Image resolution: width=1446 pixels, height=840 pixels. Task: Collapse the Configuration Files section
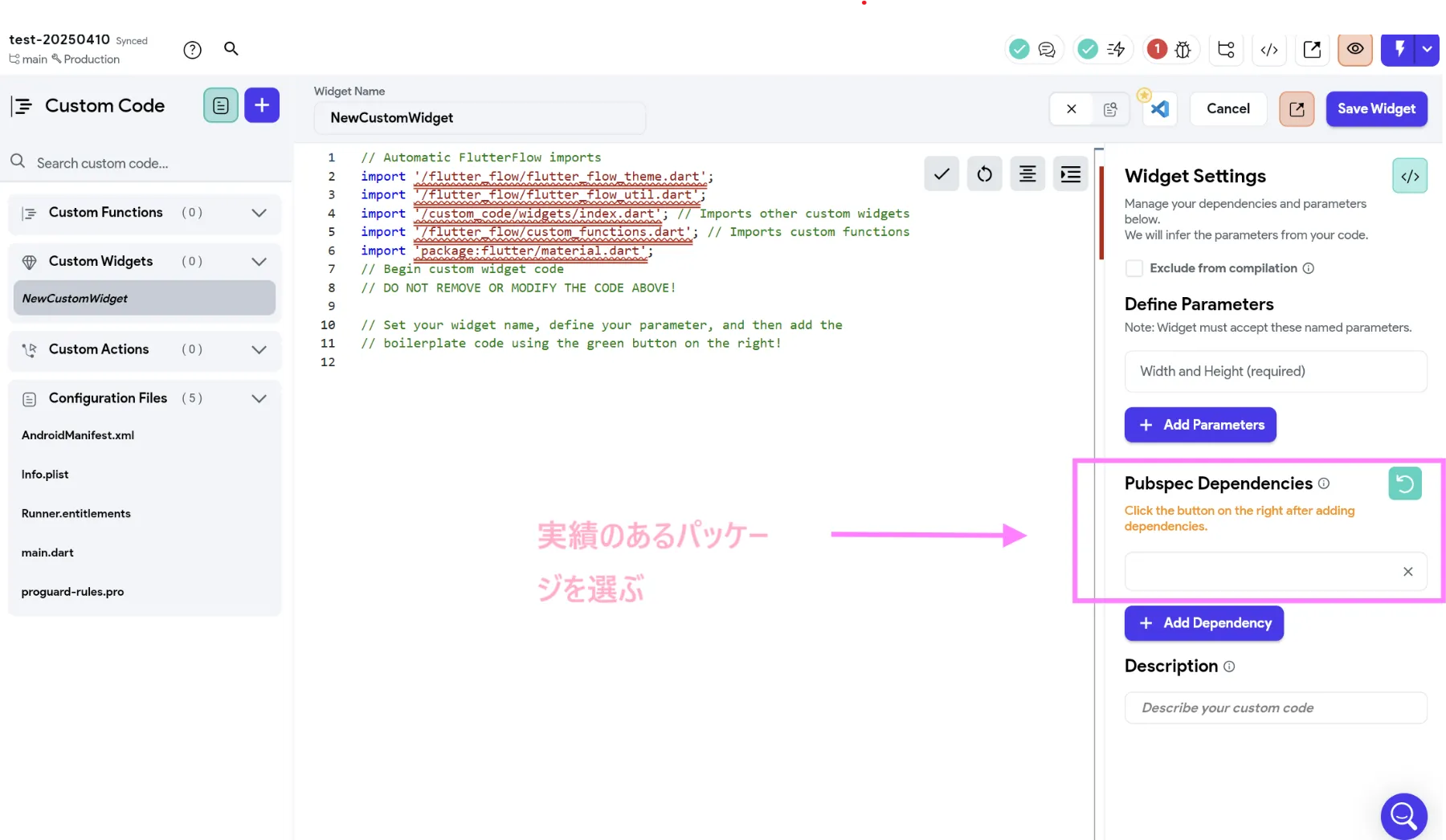click(x=259, y=399)
